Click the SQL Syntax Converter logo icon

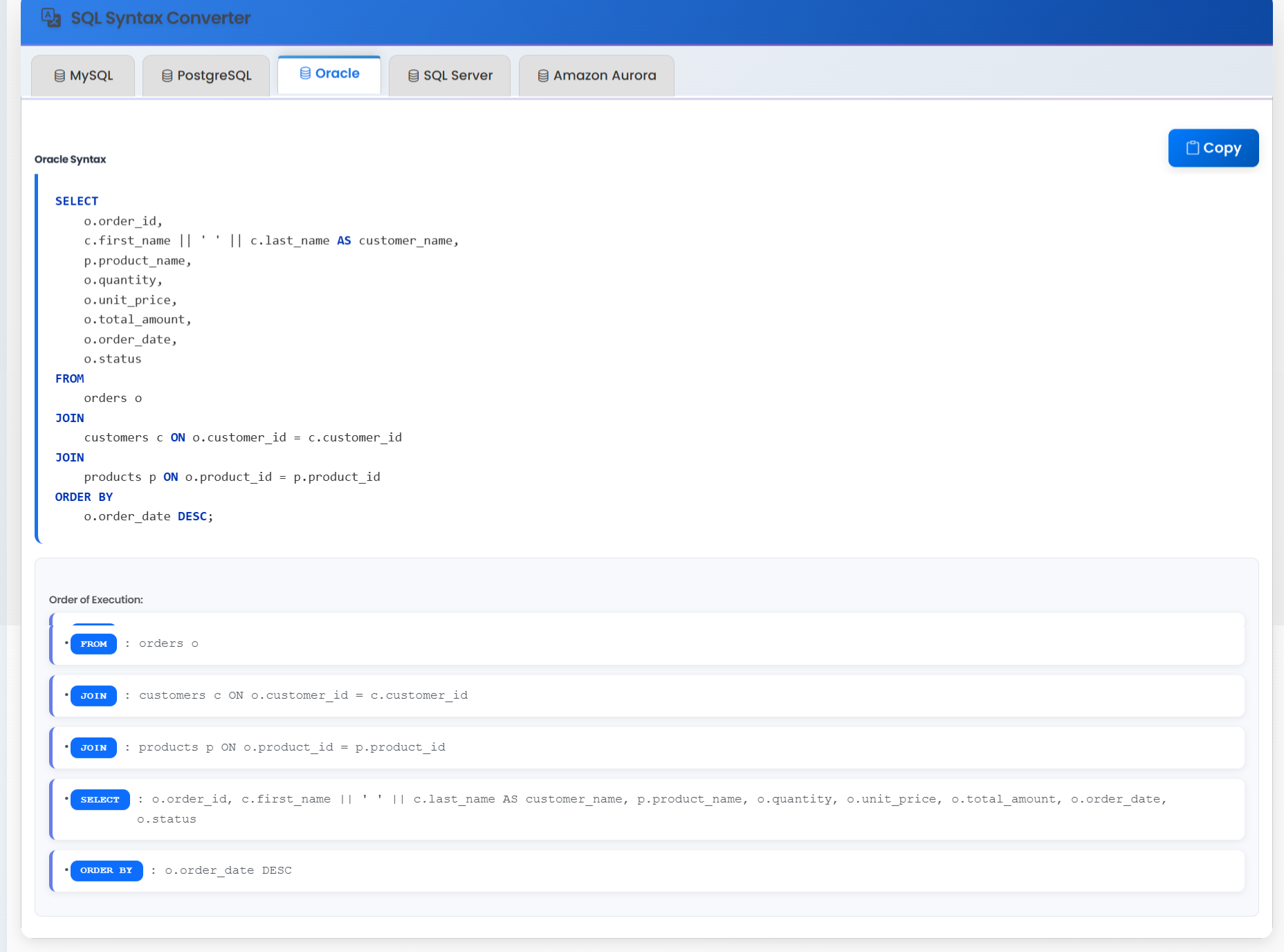[51, 17]
